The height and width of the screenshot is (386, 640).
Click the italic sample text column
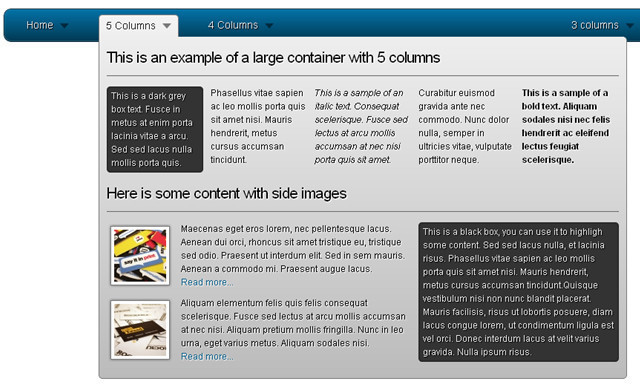coord(361,126)
